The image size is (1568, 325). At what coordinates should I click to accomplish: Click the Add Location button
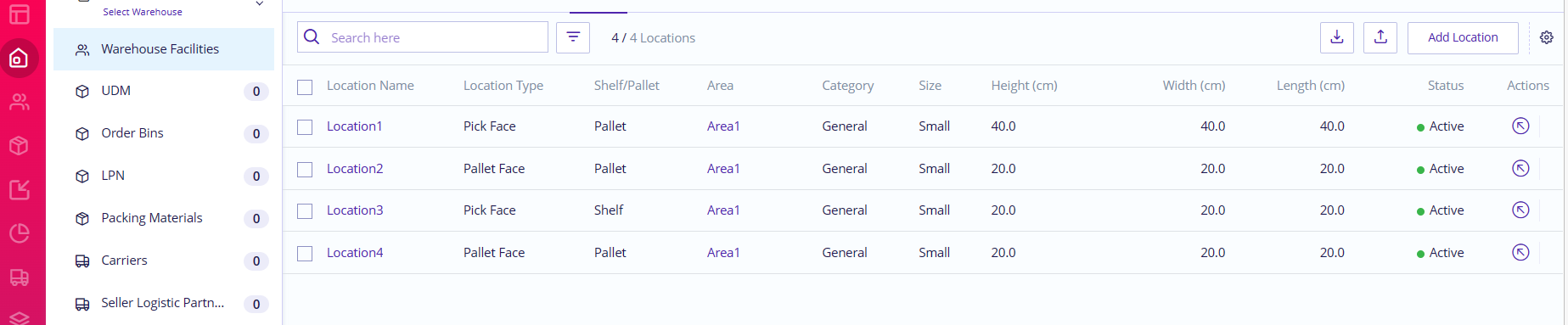coord(1463,37)
